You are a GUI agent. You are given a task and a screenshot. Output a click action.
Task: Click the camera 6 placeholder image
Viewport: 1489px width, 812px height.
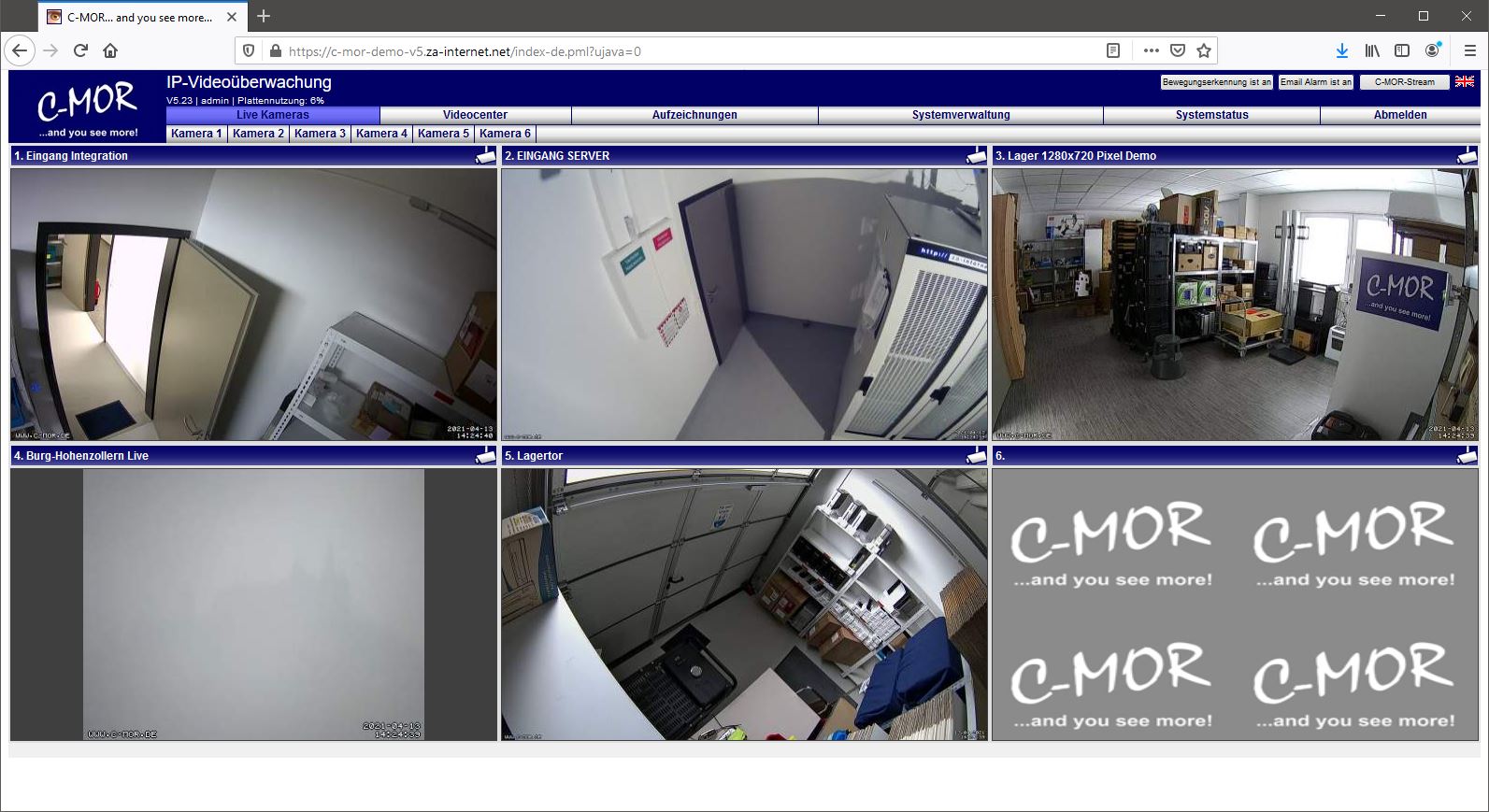(x=1235, y=605)
